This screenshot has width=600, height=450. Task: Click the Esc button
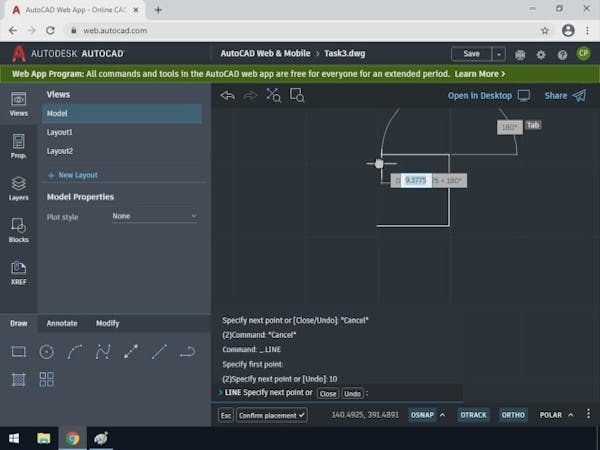coord(226,415)
